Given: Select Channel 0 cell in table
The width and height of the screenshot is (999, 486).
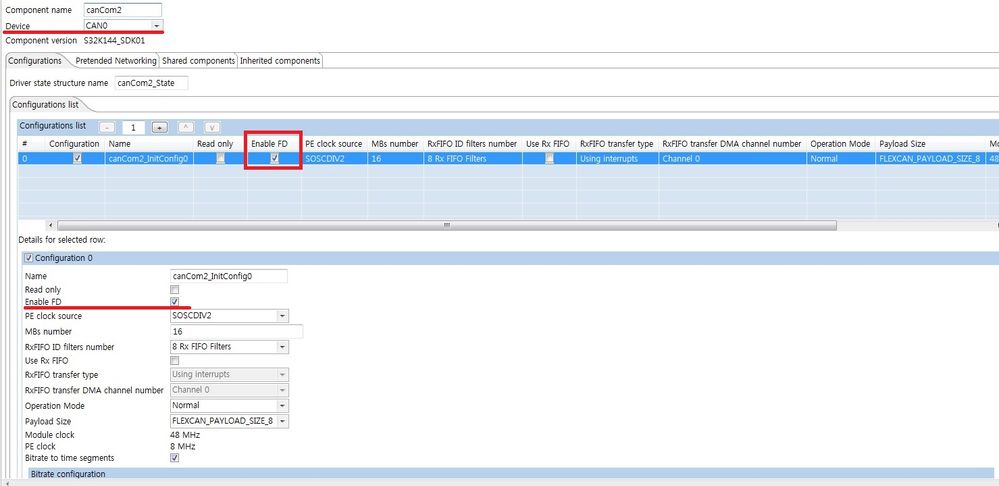Looking at the screenshot, I should coord(733,159).
